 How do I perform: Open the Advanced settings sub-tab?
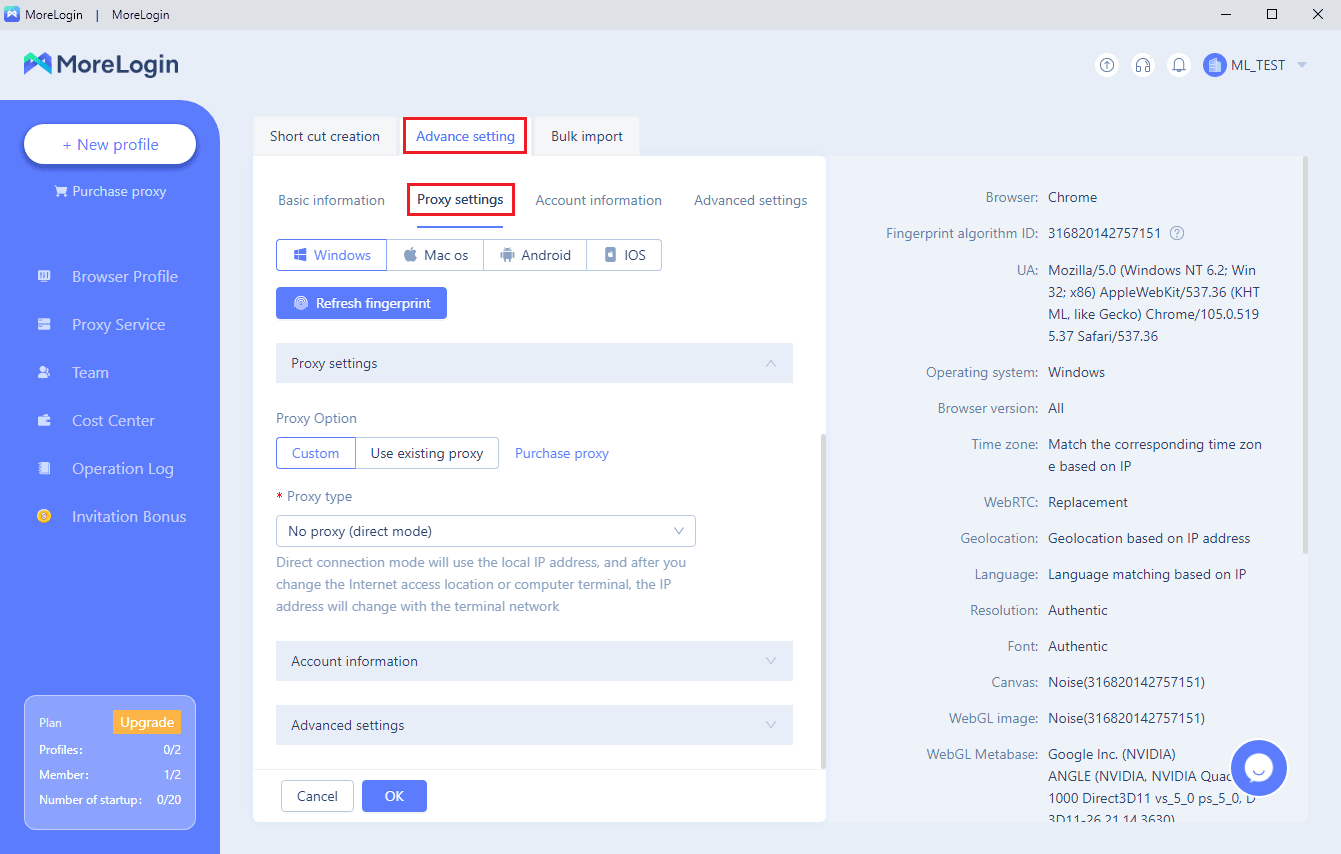(751, 200)
